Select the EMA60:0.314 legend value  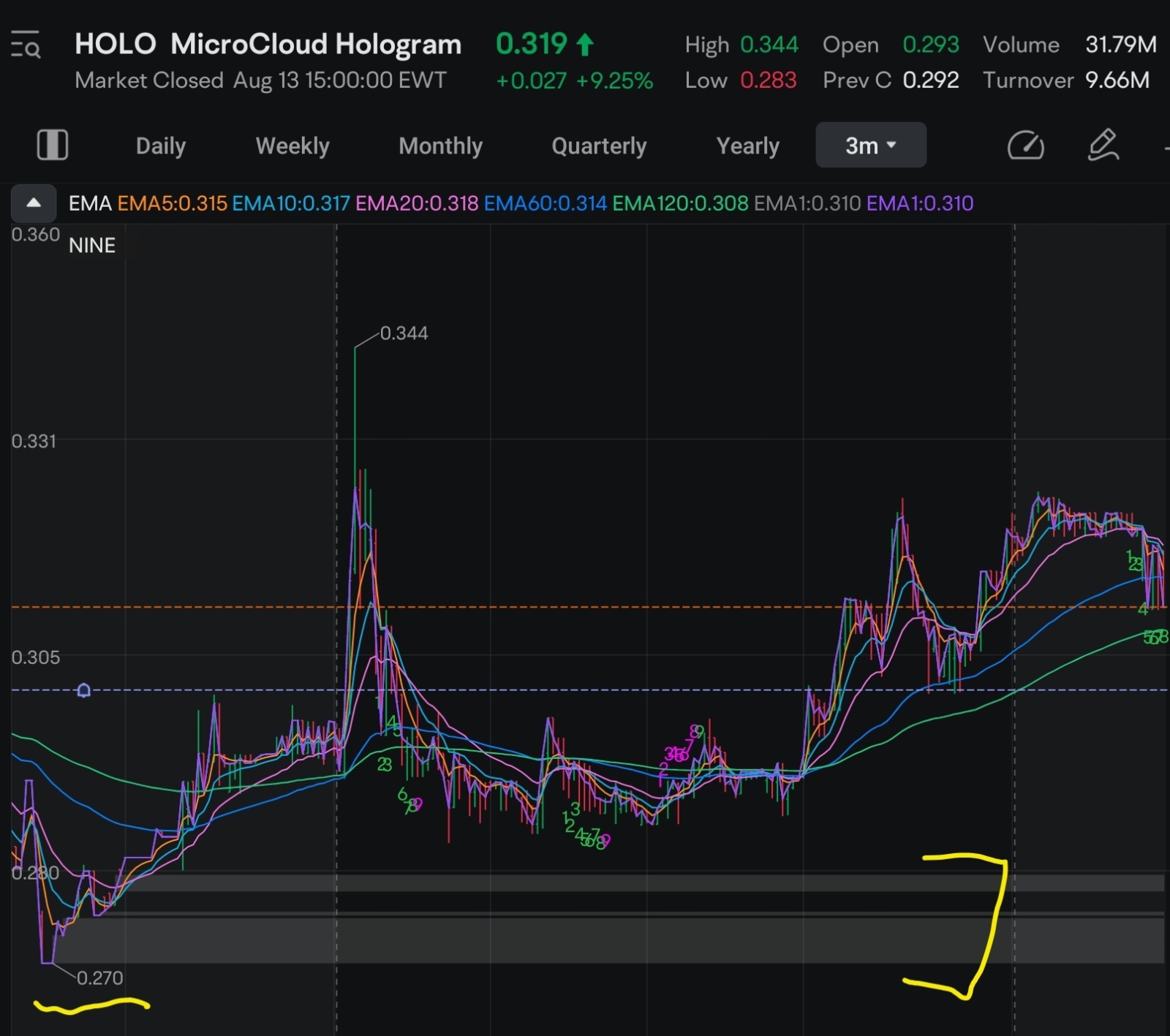tap(546, 203)
